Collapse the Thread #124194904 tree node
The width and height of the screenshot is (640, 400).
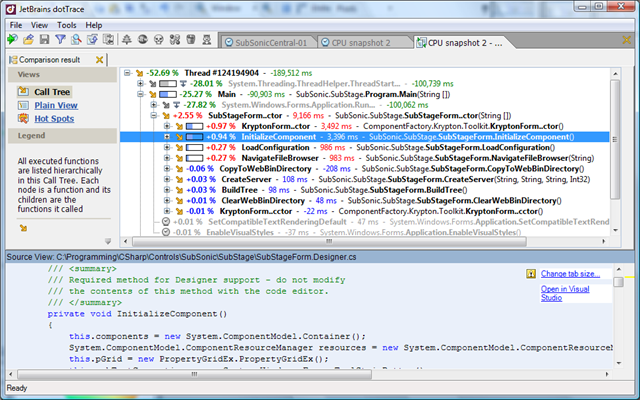pyautogui.click(x=126, y=73)
